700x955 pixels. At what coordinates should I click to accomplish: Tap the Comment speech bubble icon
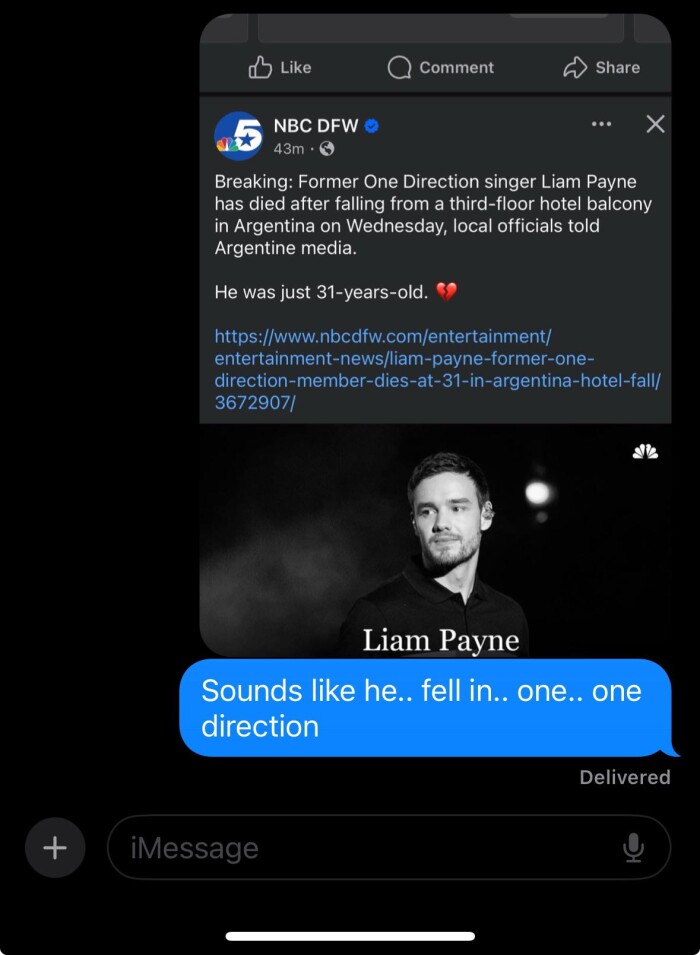pyautogui.click(x=400, y=67)
